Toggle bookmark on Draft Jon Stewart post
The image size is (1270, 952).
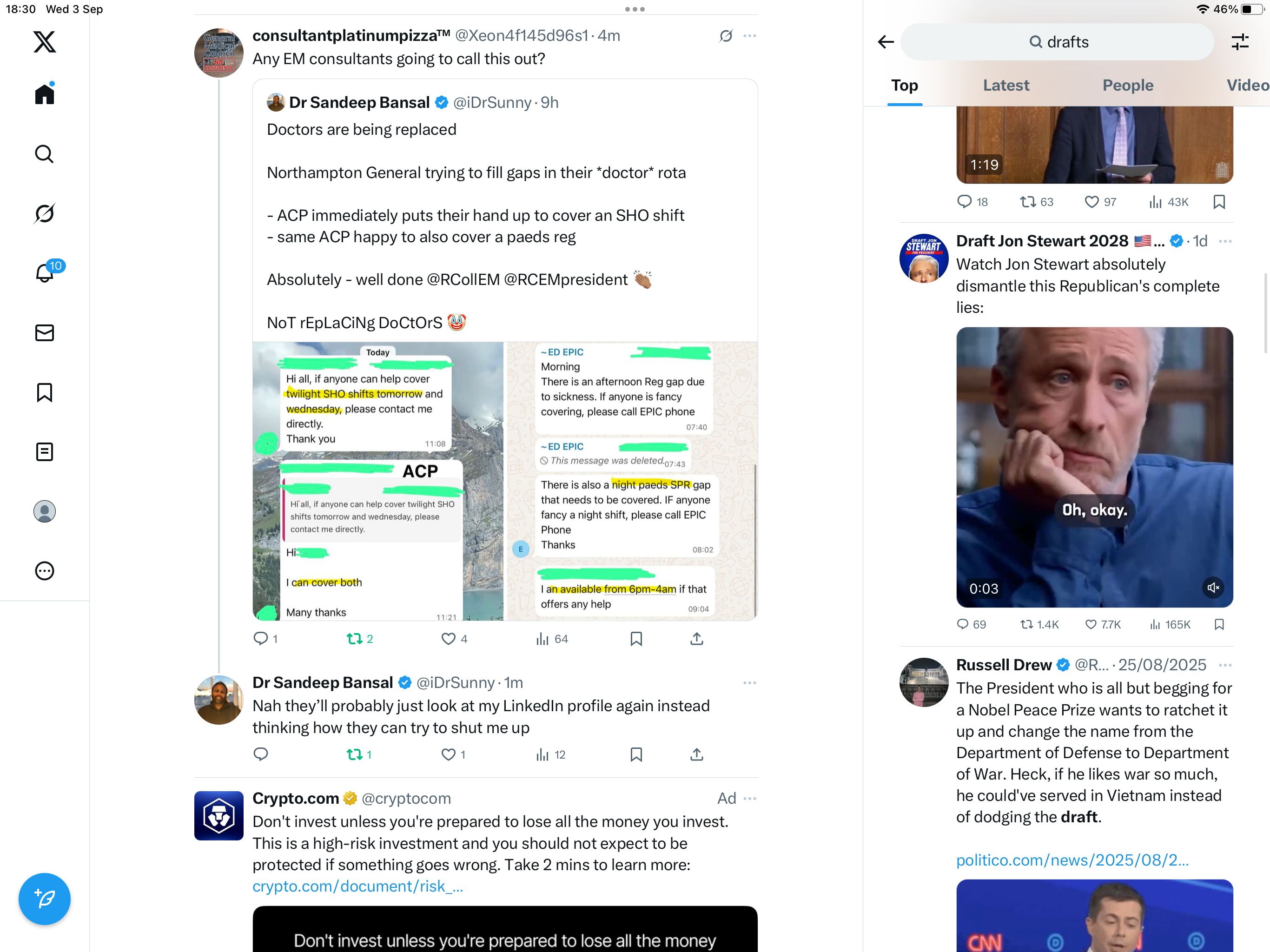[1219, 624]
